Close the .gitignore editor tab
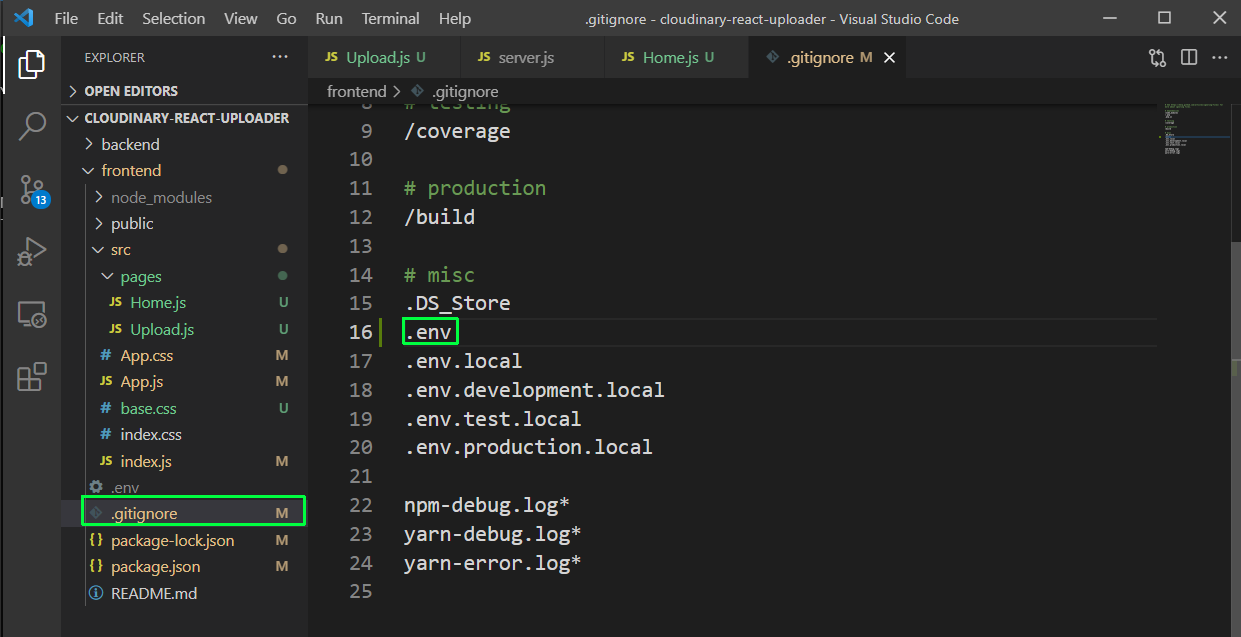1241x637 pixels. click(889, 58)
